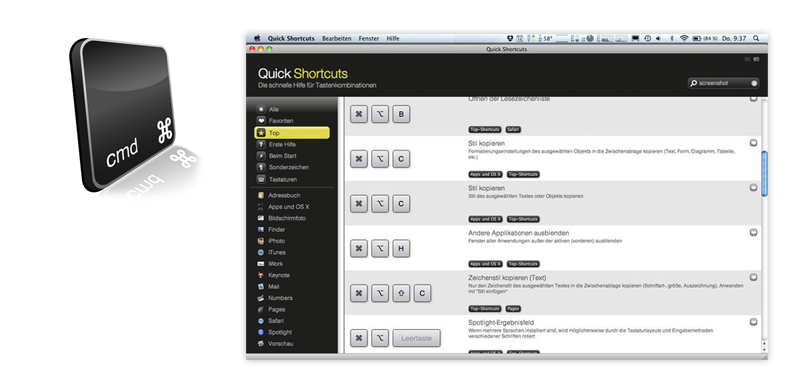Open Quick Shortcuts application menu

(291, 38)
